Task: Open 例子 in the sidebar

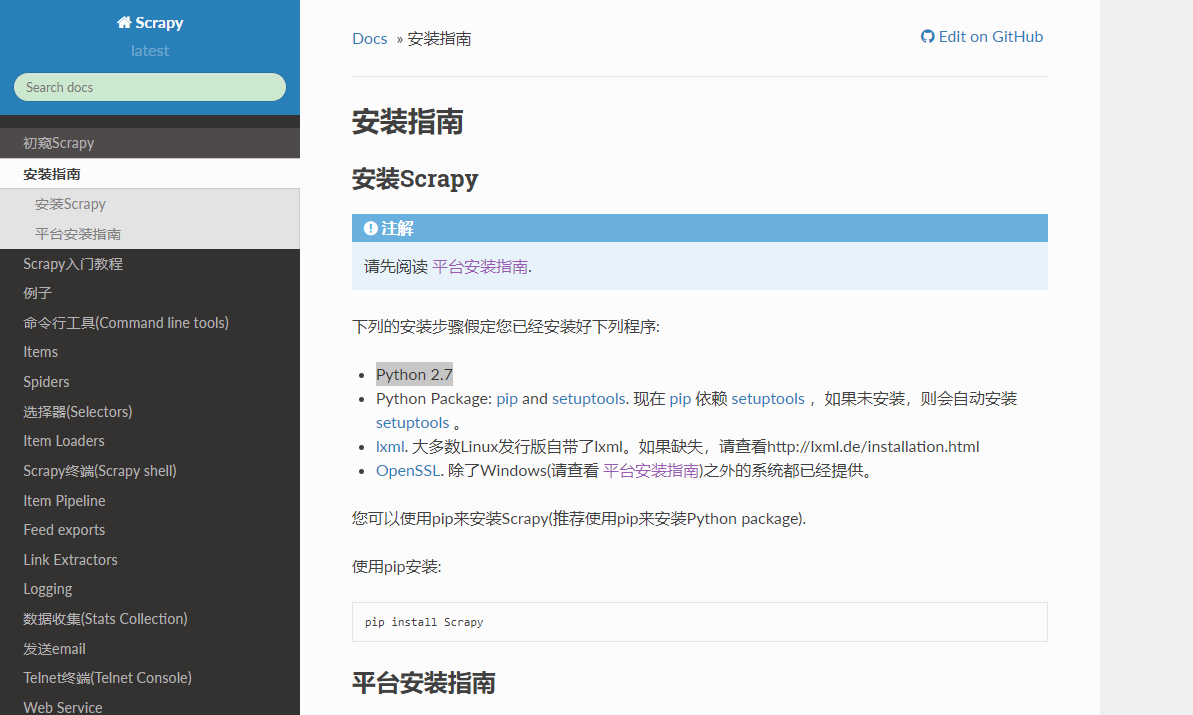Action: coord(150,293)
